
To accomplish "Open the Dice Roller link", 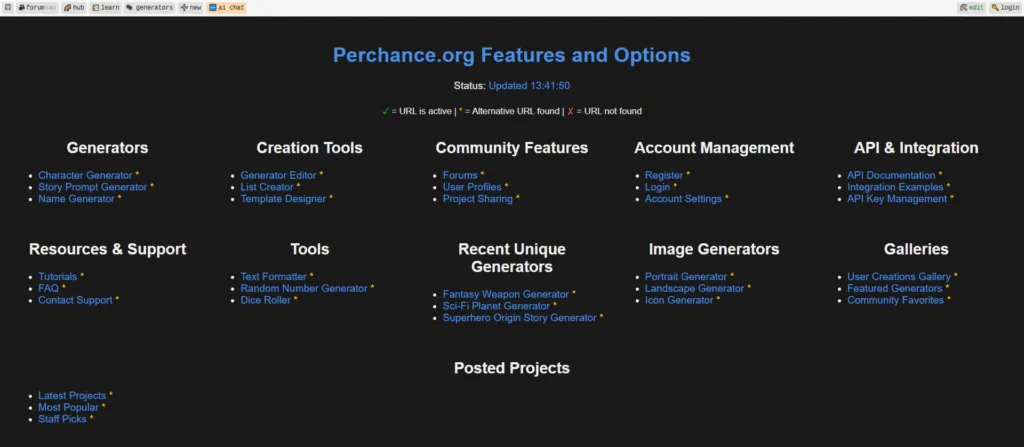I will pyautogui.click(x=265, y=300).
